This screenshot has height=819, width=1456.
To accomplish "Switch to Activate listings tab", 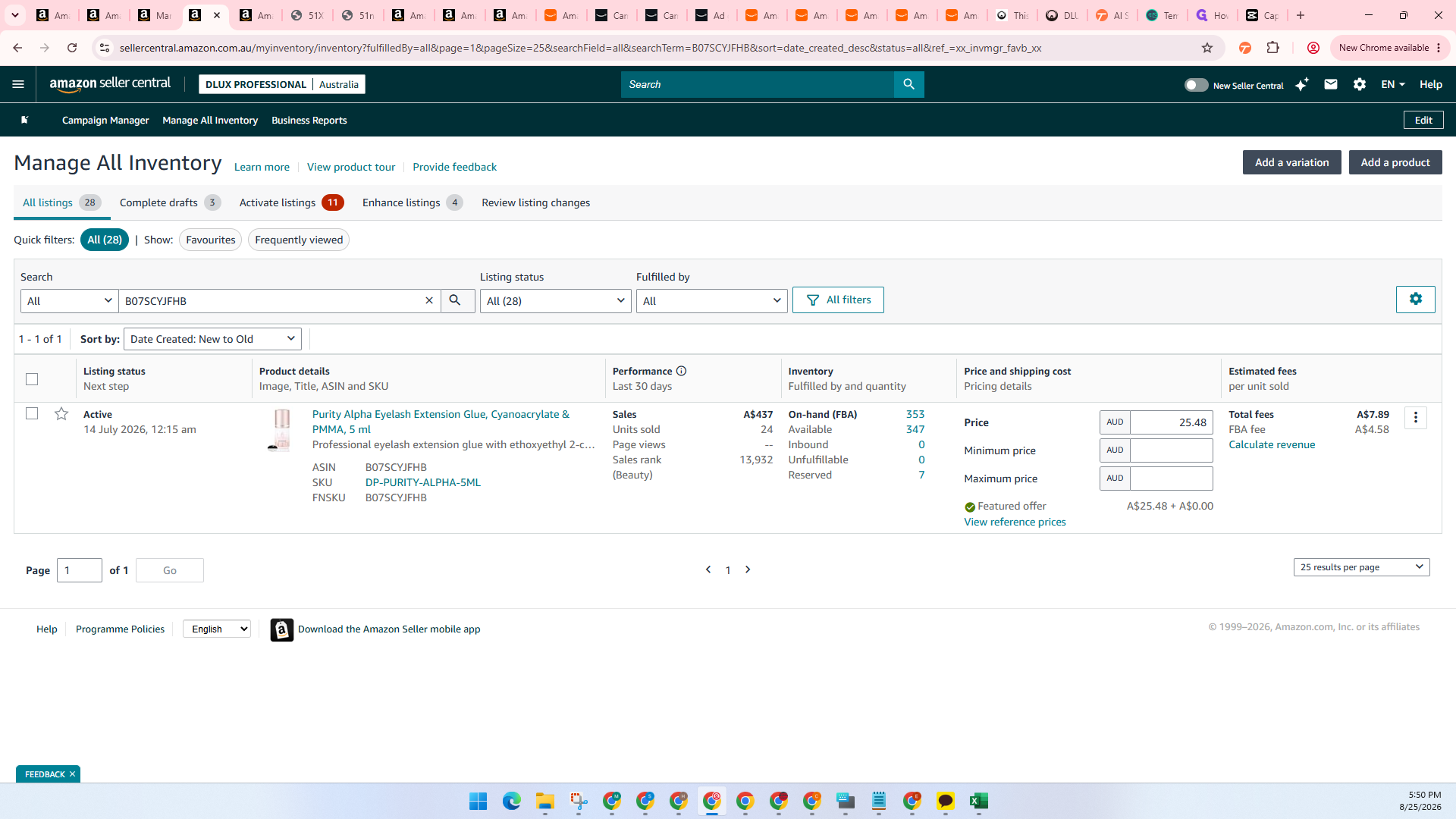I will coord(291,202).
